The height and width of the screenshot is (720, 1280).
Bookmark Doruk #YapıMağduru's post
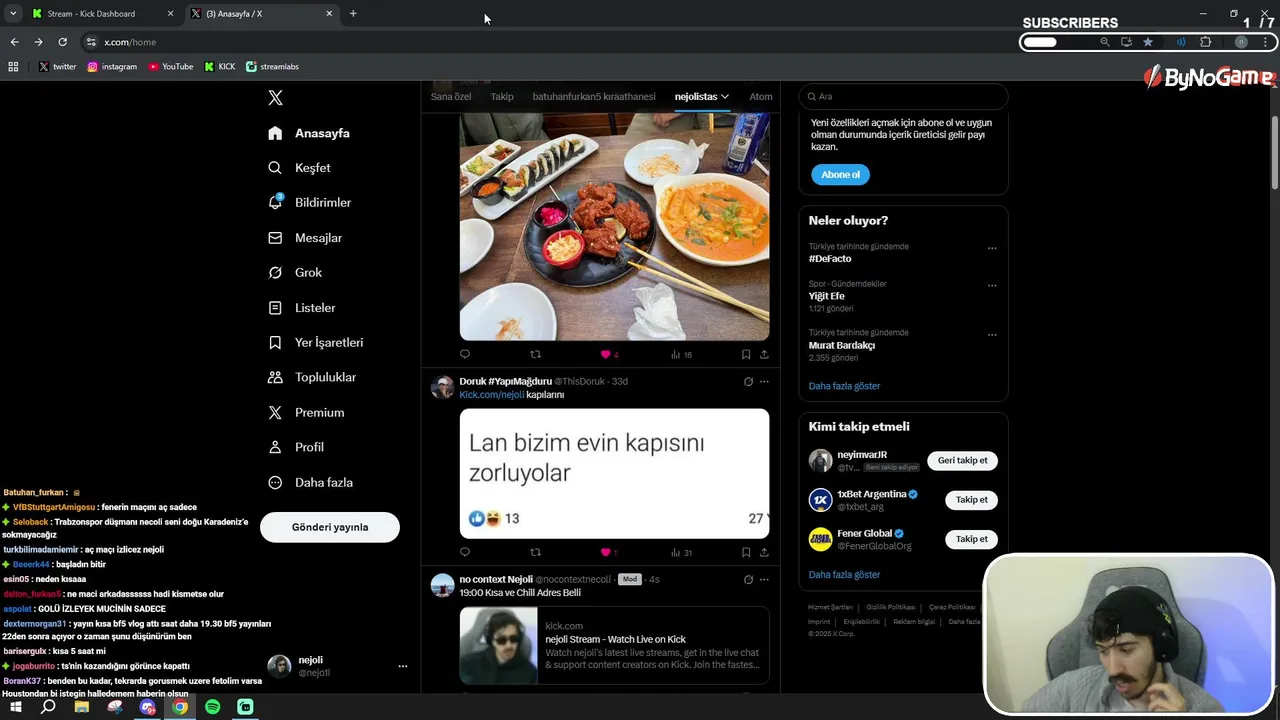pyautogui.click(x=746, y=552)
